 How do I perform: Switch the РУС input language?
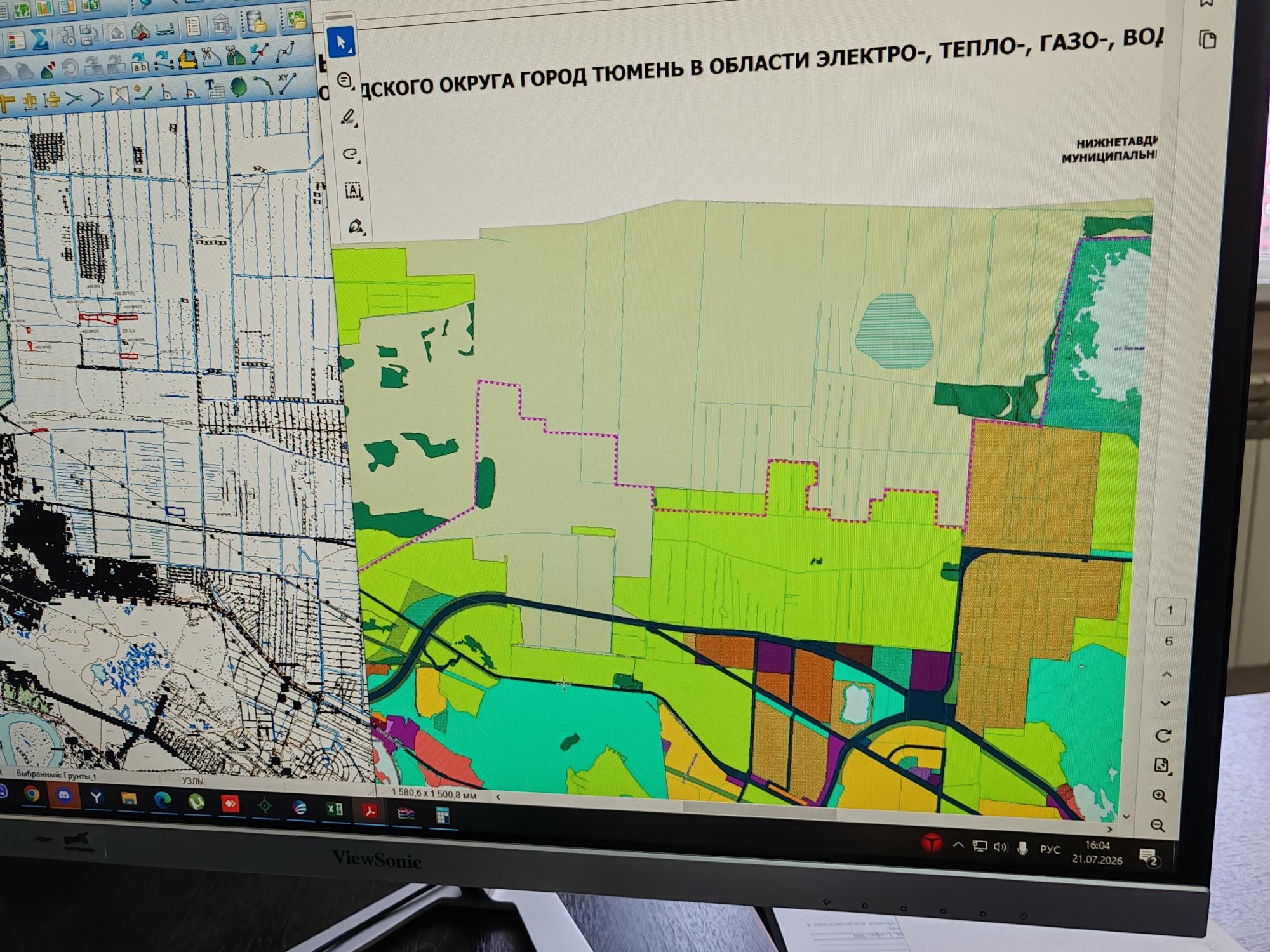tap(1050, 849)
